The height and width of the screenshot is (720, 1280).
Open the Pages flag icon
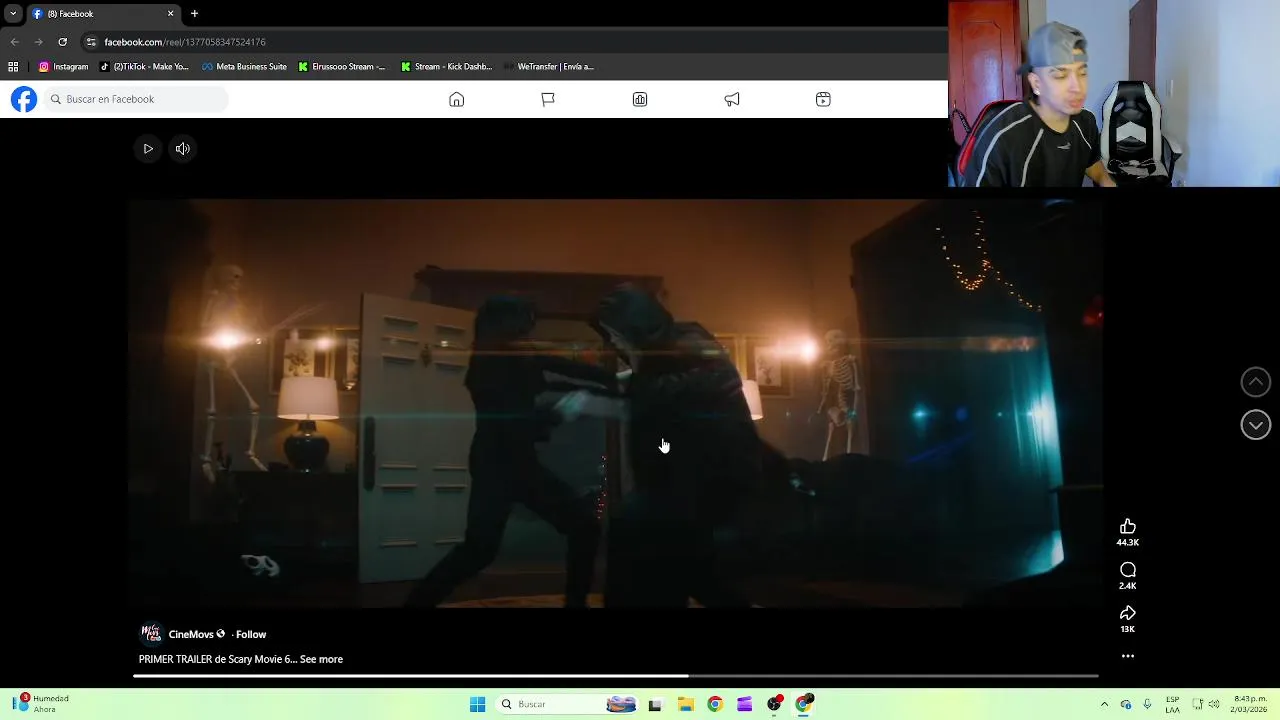[x=548, y=99]
